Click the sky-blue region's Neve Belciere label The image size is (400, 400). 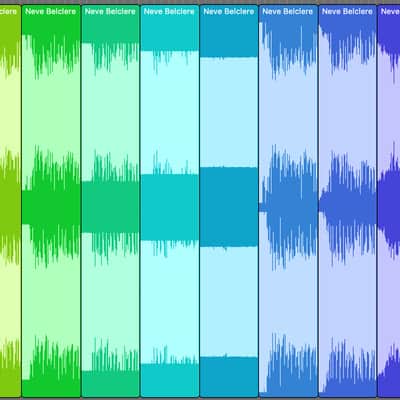point(229,12)
